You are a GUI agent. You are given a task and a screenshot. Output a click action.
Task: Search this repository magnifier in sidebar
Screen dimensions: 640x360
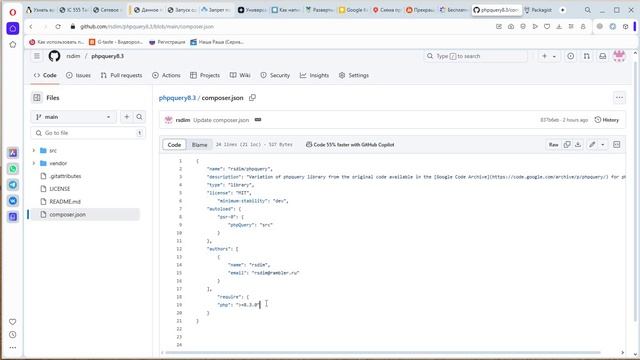[139, 117]
